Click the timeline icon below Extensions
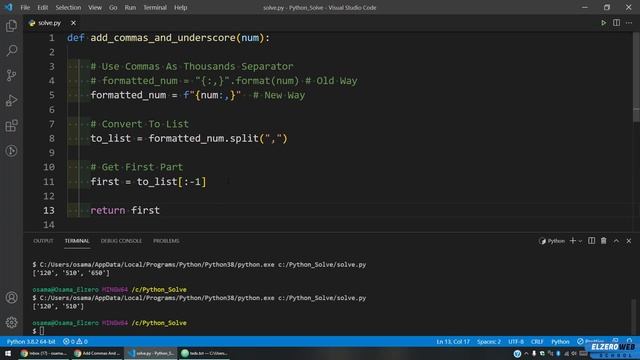This screenshot has width=640, height=360. point(11,151)
